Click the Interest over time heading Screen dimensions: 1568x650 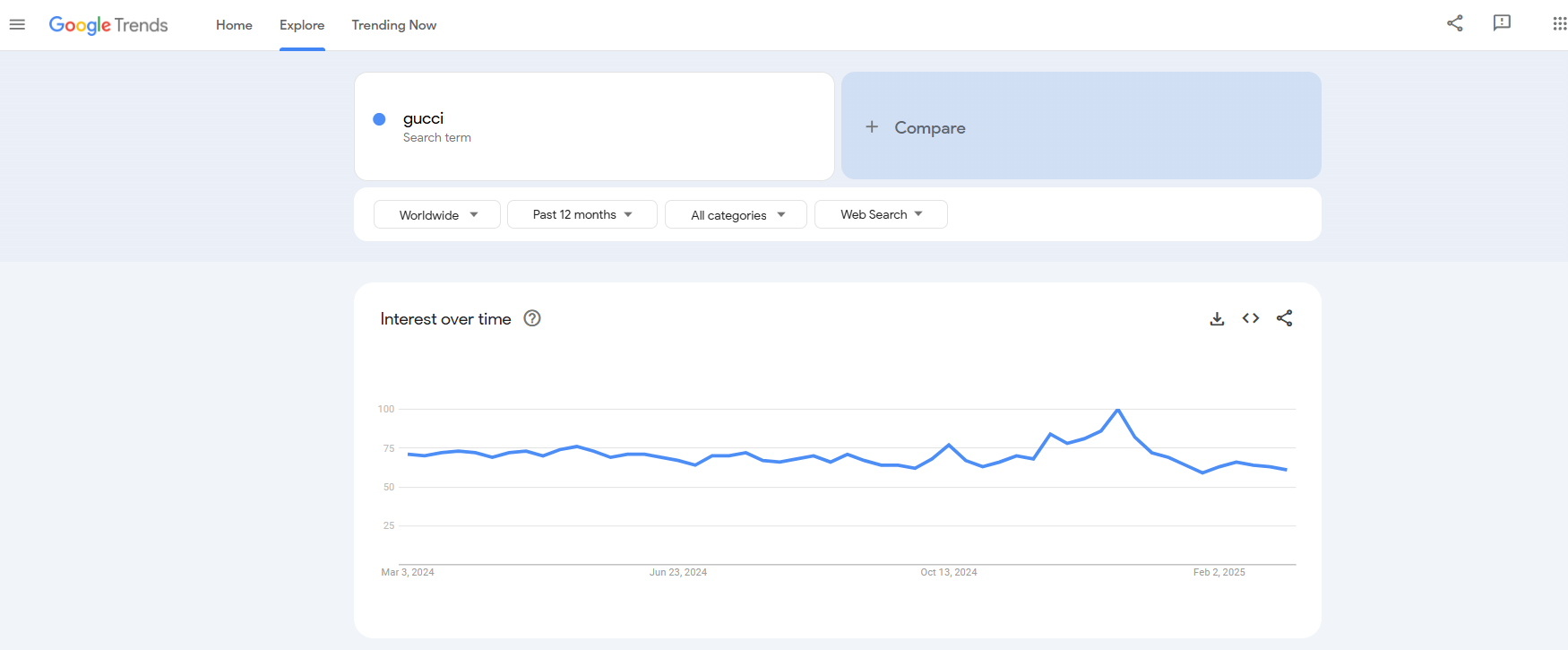[x=445, y=319]
